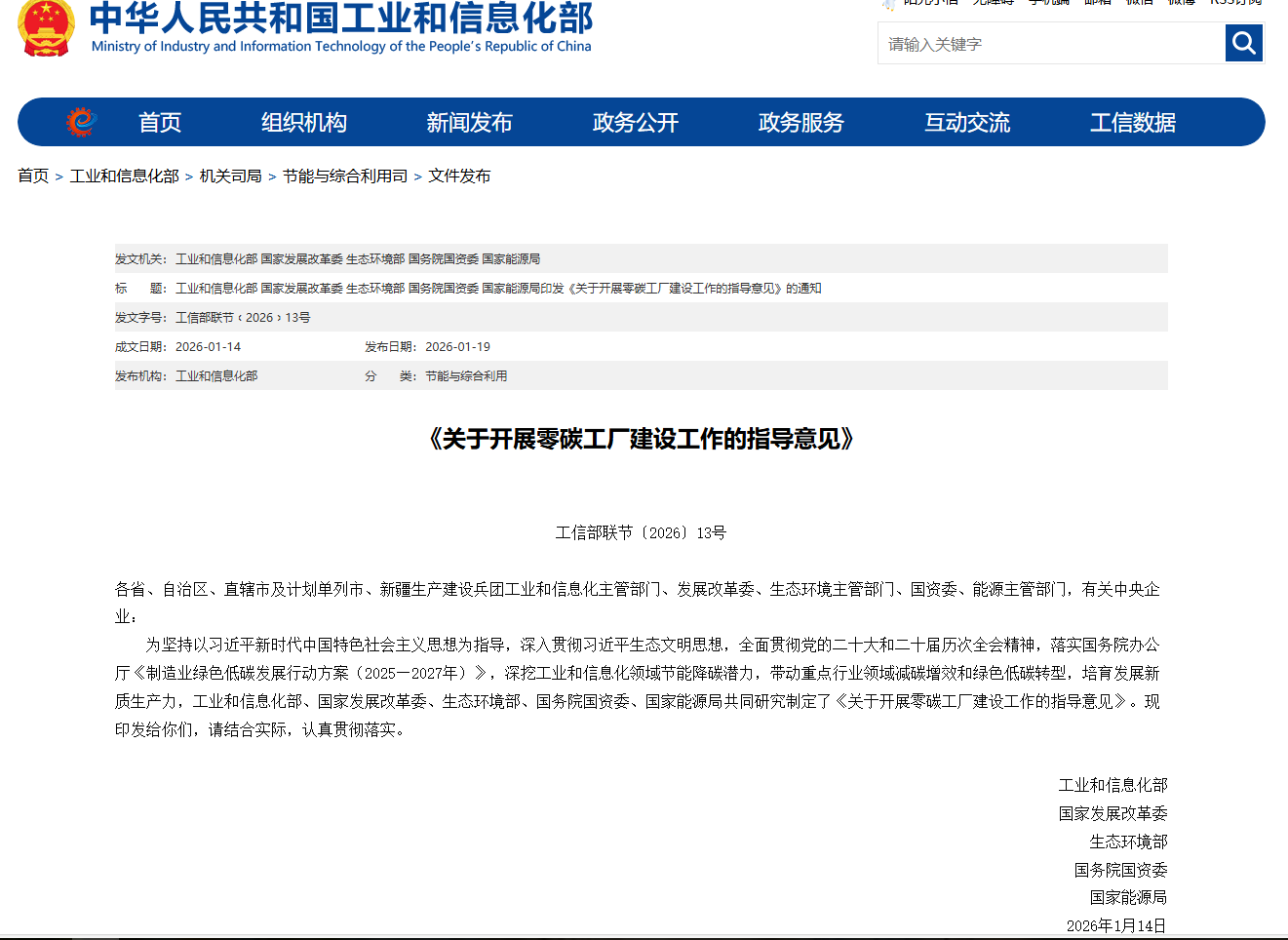Focus the 请输入关键字 search field
Image resolution: width=1288 pixels, height=940 pixels.
pos(1051,44)
